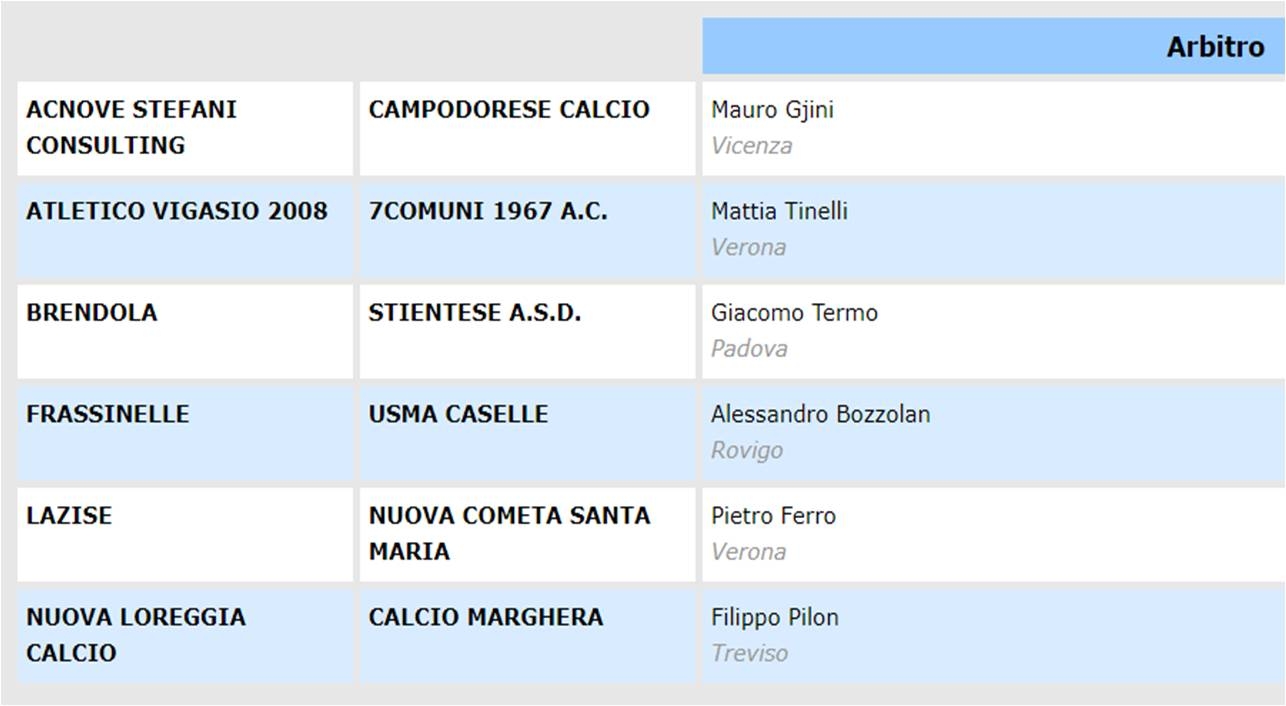Click referee Pietro Ferro

[773, 516]
